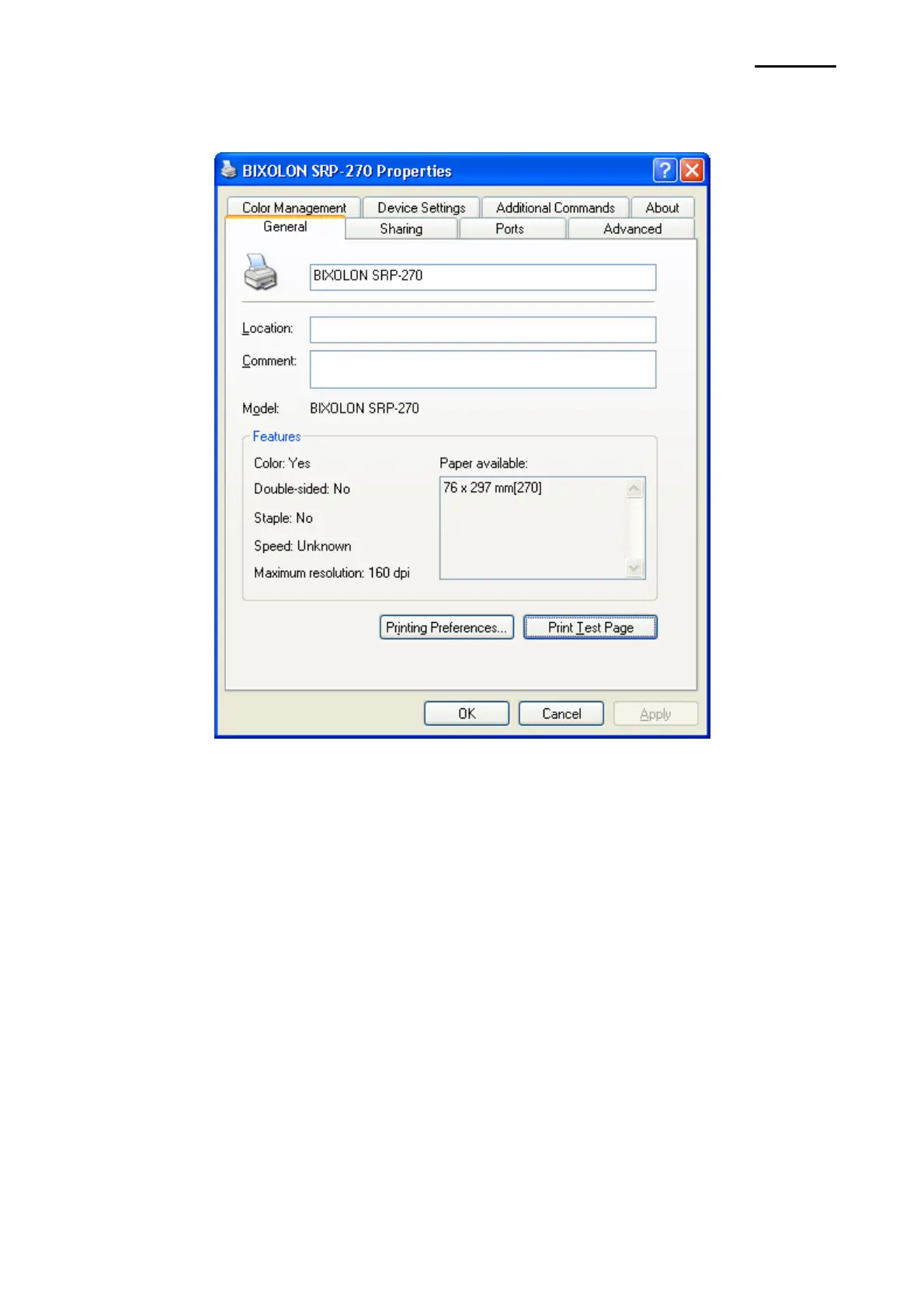Click the Color: Yes feature text
Image resolution: width=924 pixels, height=1308 pixels.
point(282,463)
